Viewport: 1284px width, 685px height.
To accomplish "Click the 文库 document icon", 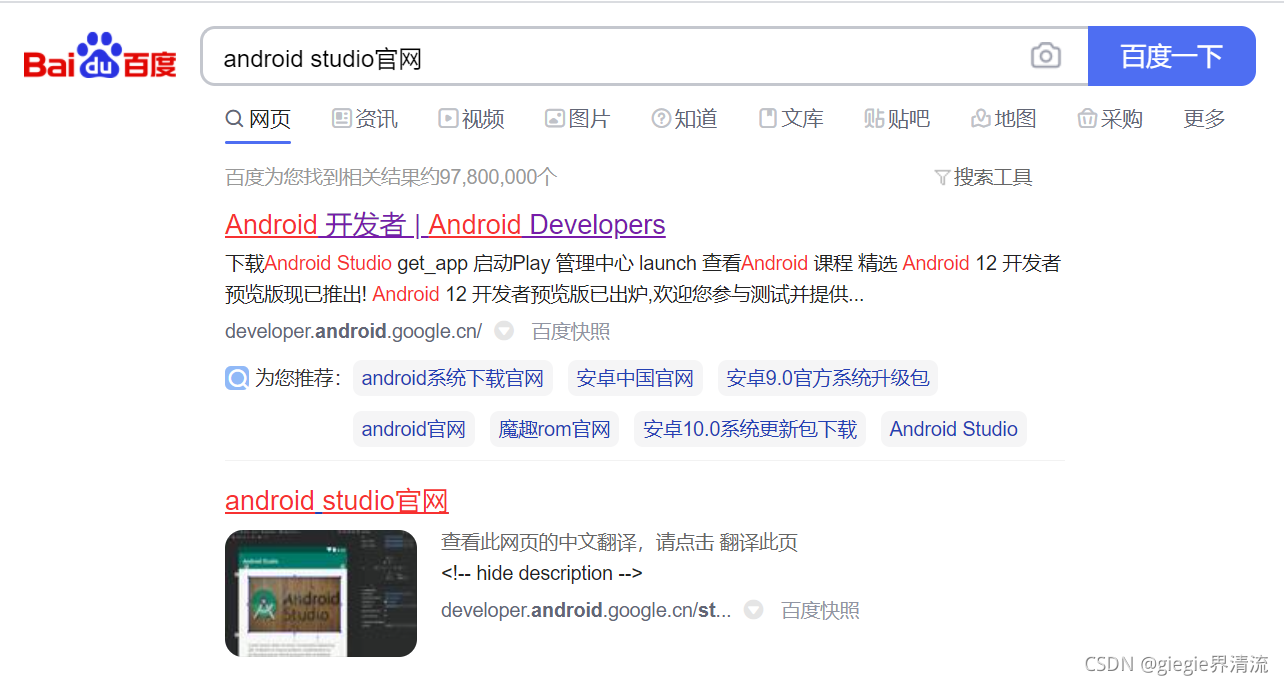I will pyautogui.click(x=768, y=119).
